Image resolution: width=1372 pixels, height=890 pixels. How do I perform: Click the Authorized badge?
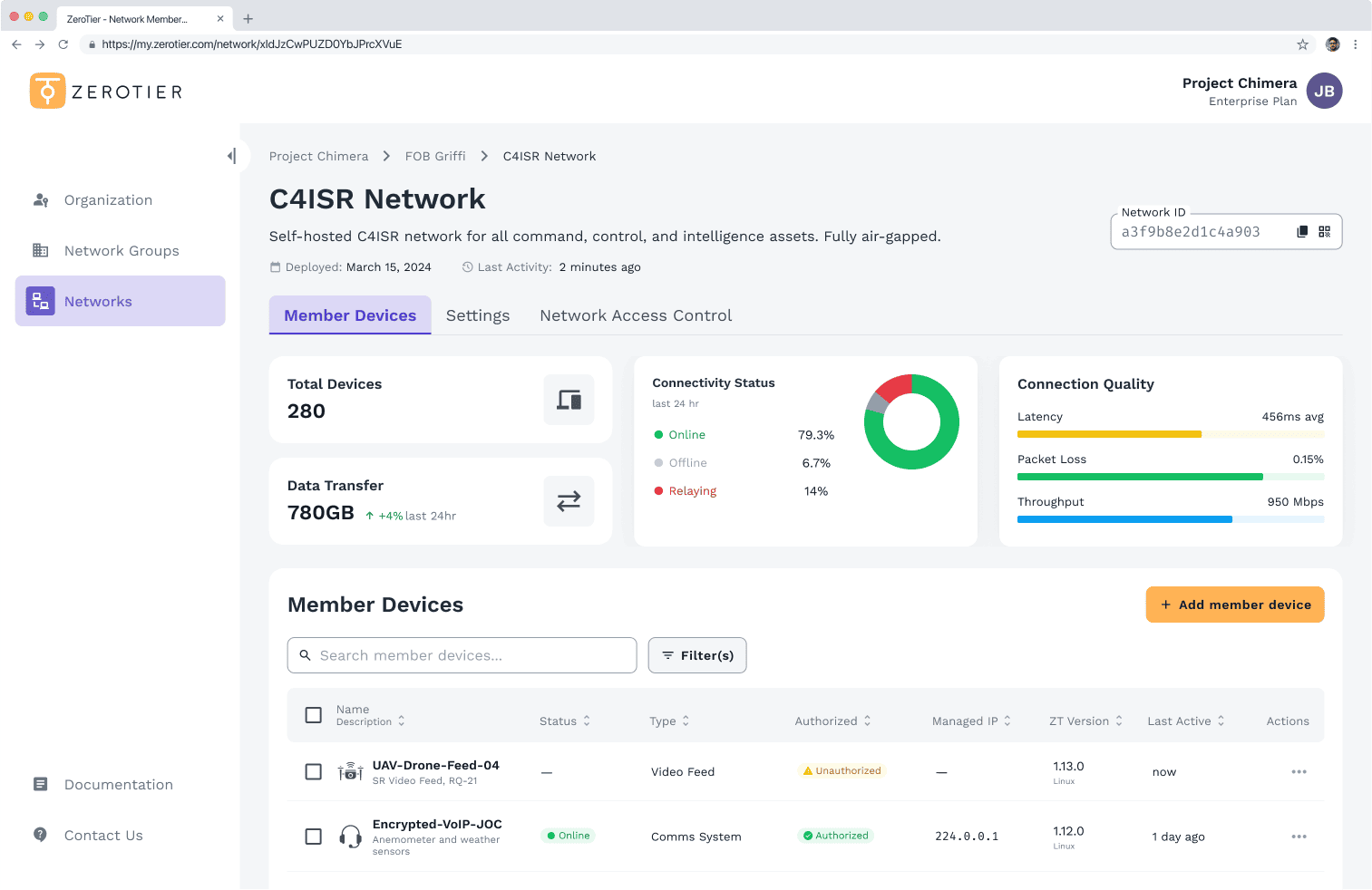(835, 836)
